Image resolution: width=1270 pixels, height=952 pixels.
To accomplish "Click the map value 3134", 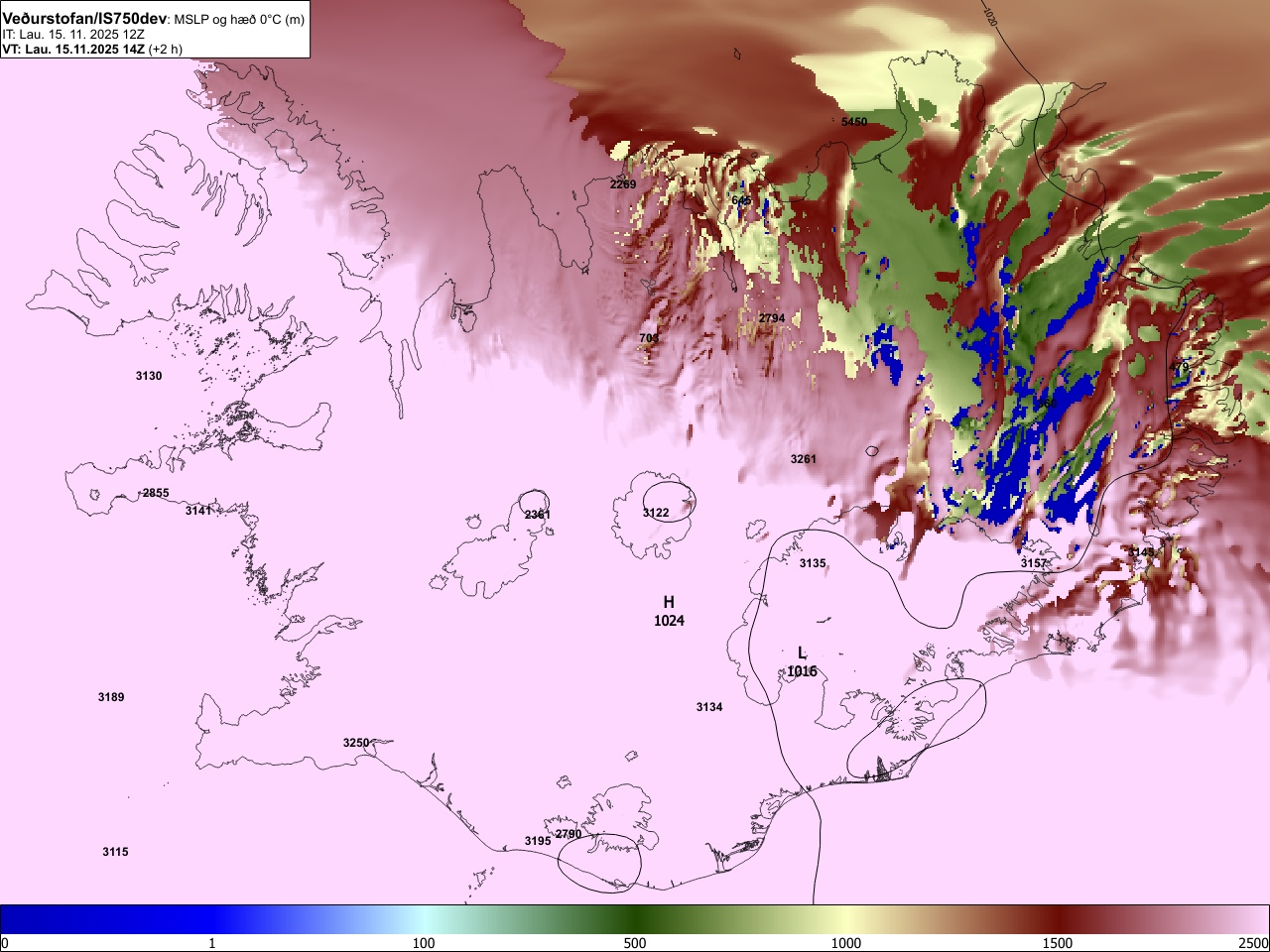I will (709, 707).
